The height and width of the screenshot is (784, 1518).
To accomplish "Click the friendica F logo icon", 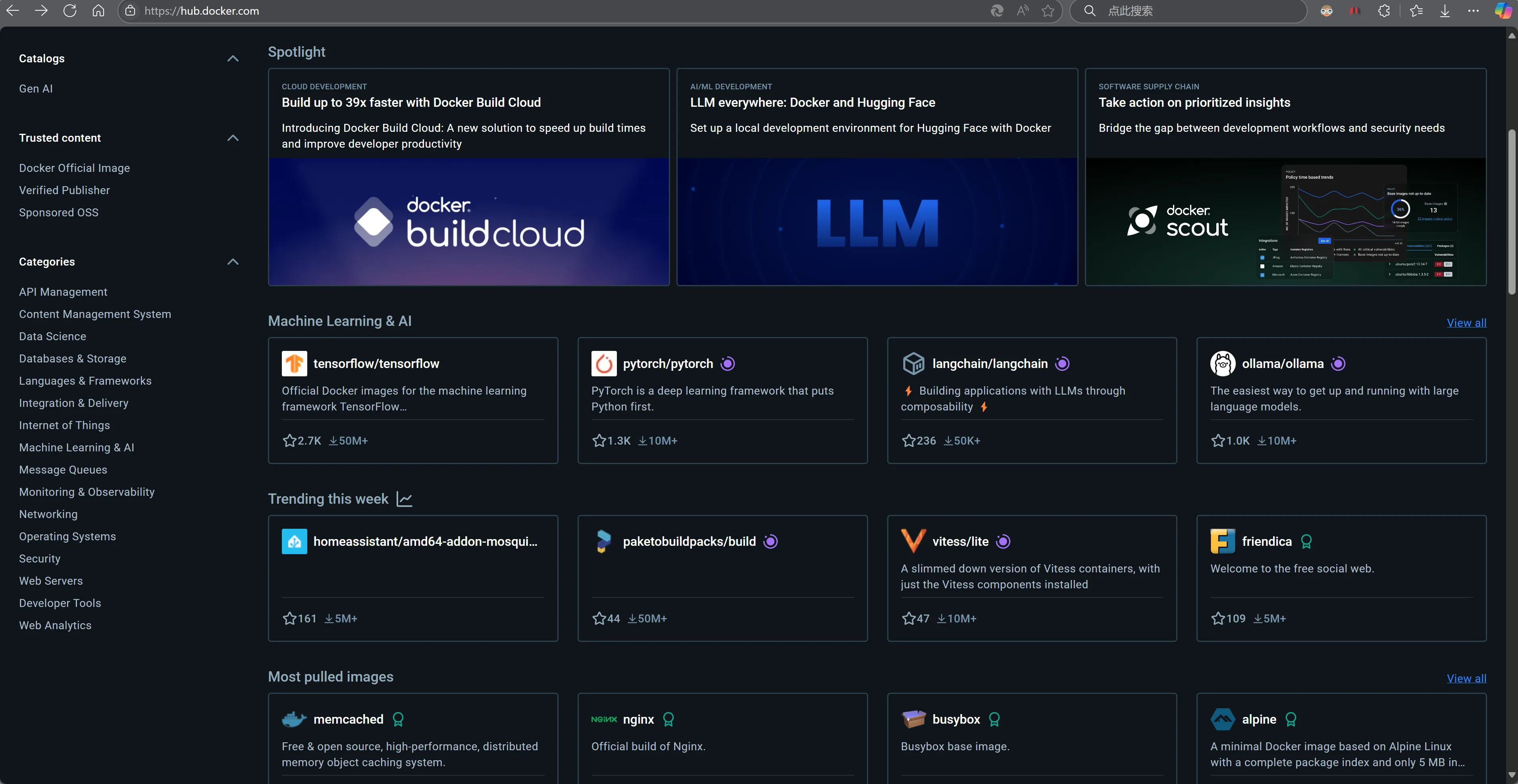I will coord(1222,541).
